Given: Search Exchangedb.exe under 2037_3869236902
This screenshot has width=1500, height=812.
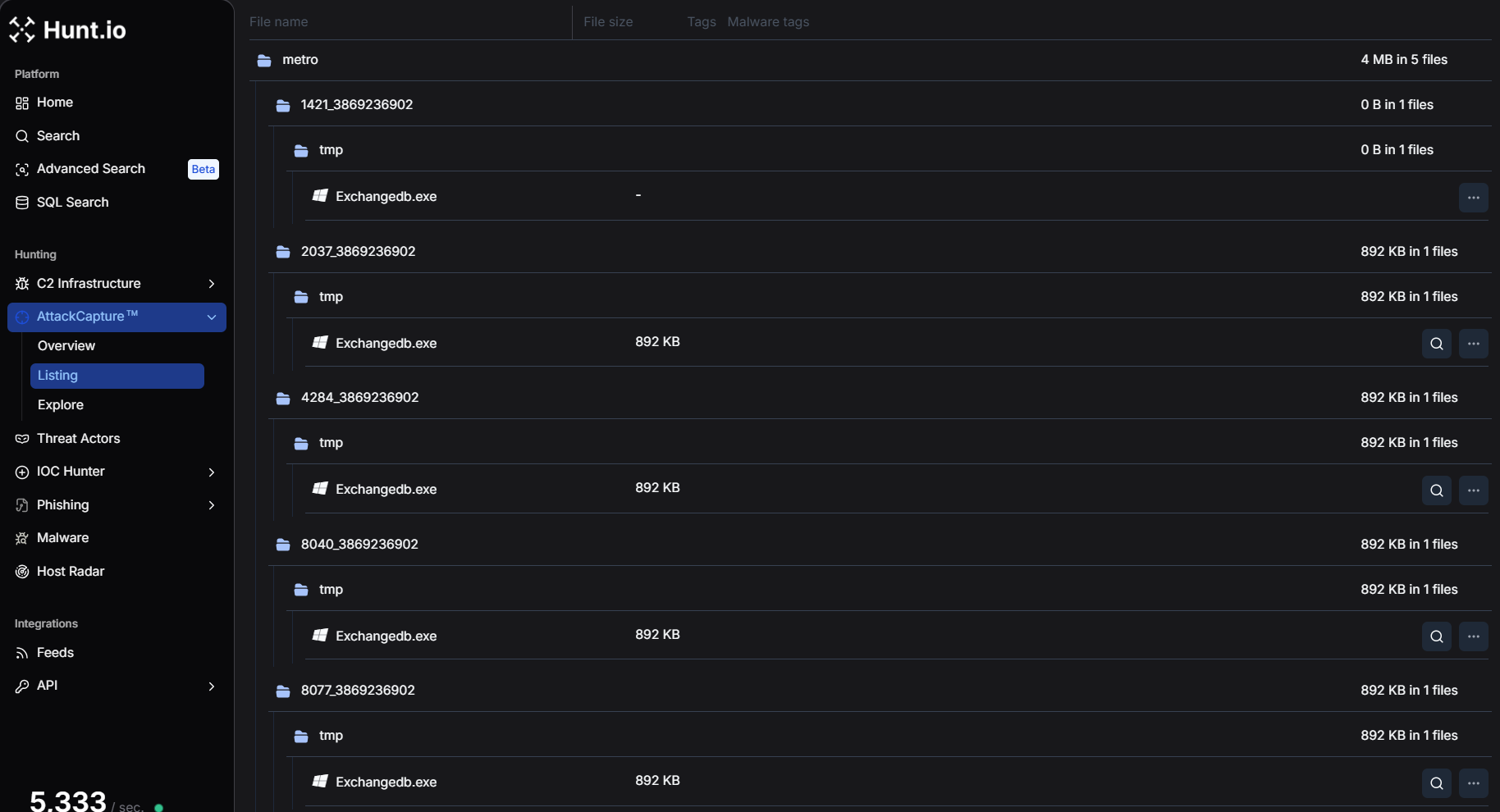Looking at the screenshot, I should 1437,344.
